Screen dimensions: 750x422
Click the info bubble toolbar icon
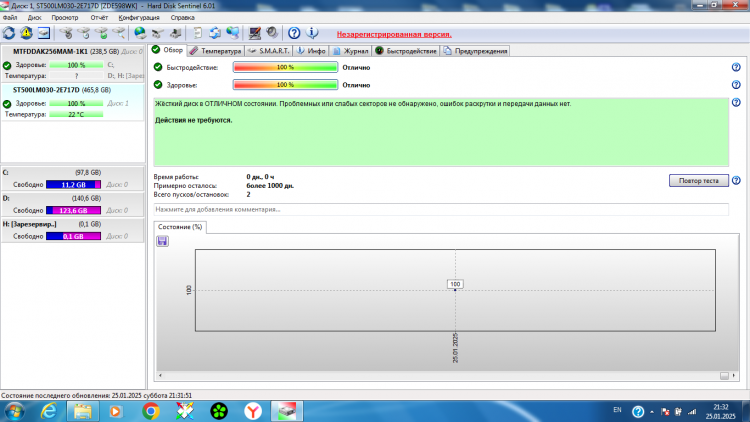[x=312, y=33]
